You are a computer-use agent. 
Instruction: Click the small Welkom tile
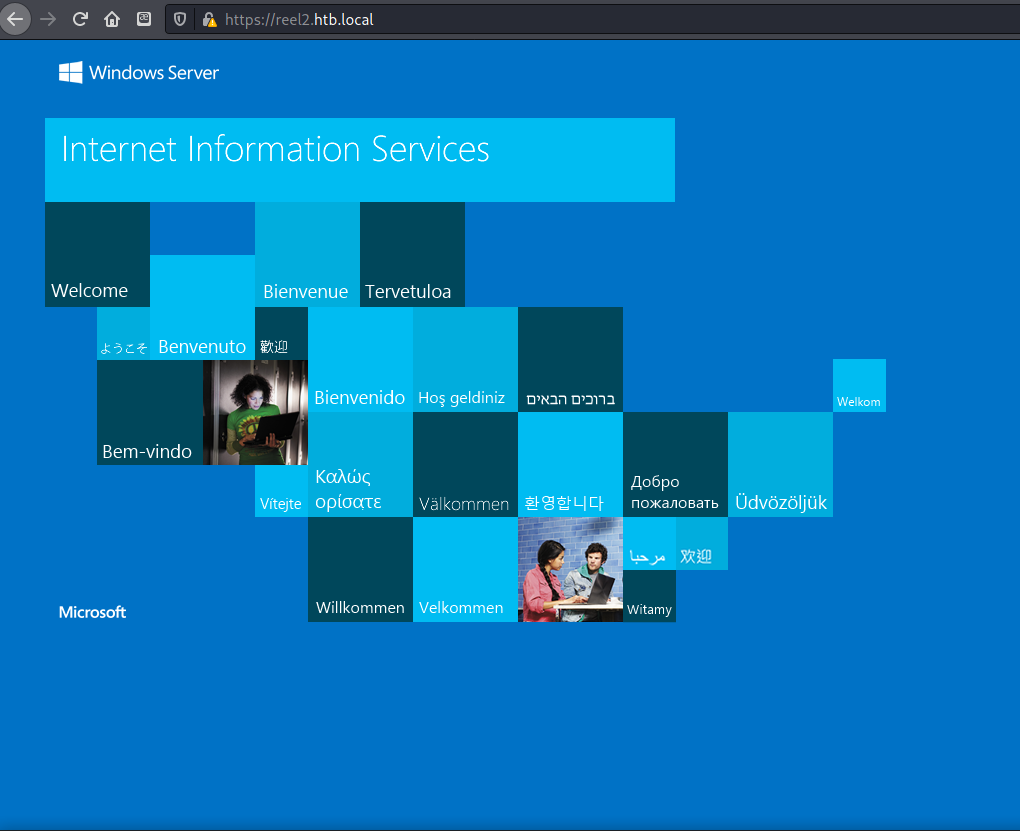pos(859,385)
